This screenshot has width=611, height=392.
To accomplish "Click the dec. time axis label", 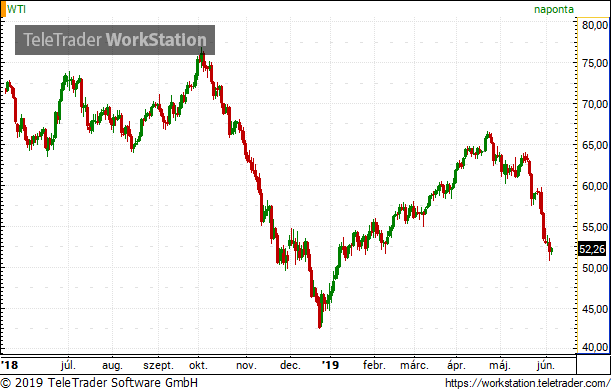I will [x=290, y=366].
